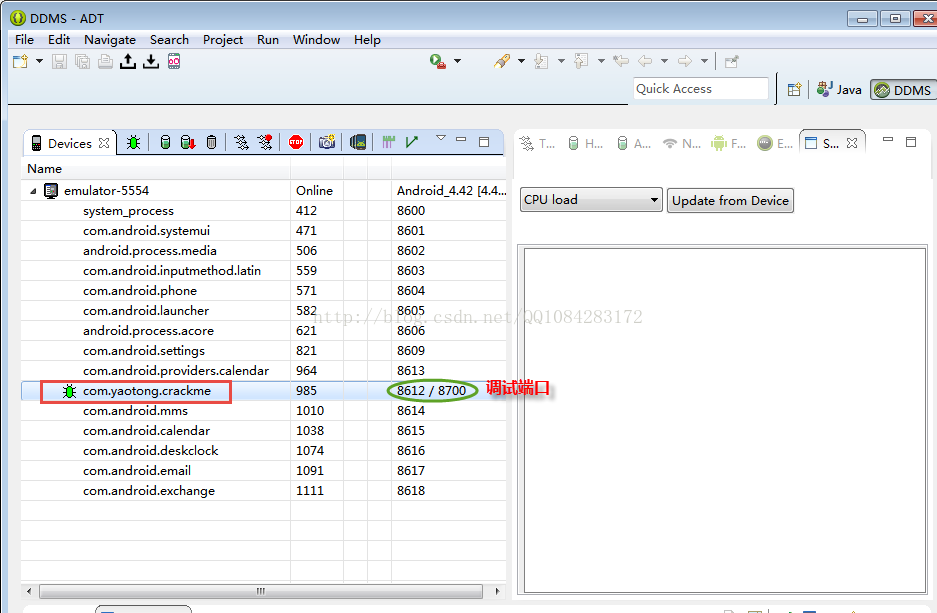Click the Quick Access search field
The width and height of the screenshot is (937, 613).
[700, 89]
